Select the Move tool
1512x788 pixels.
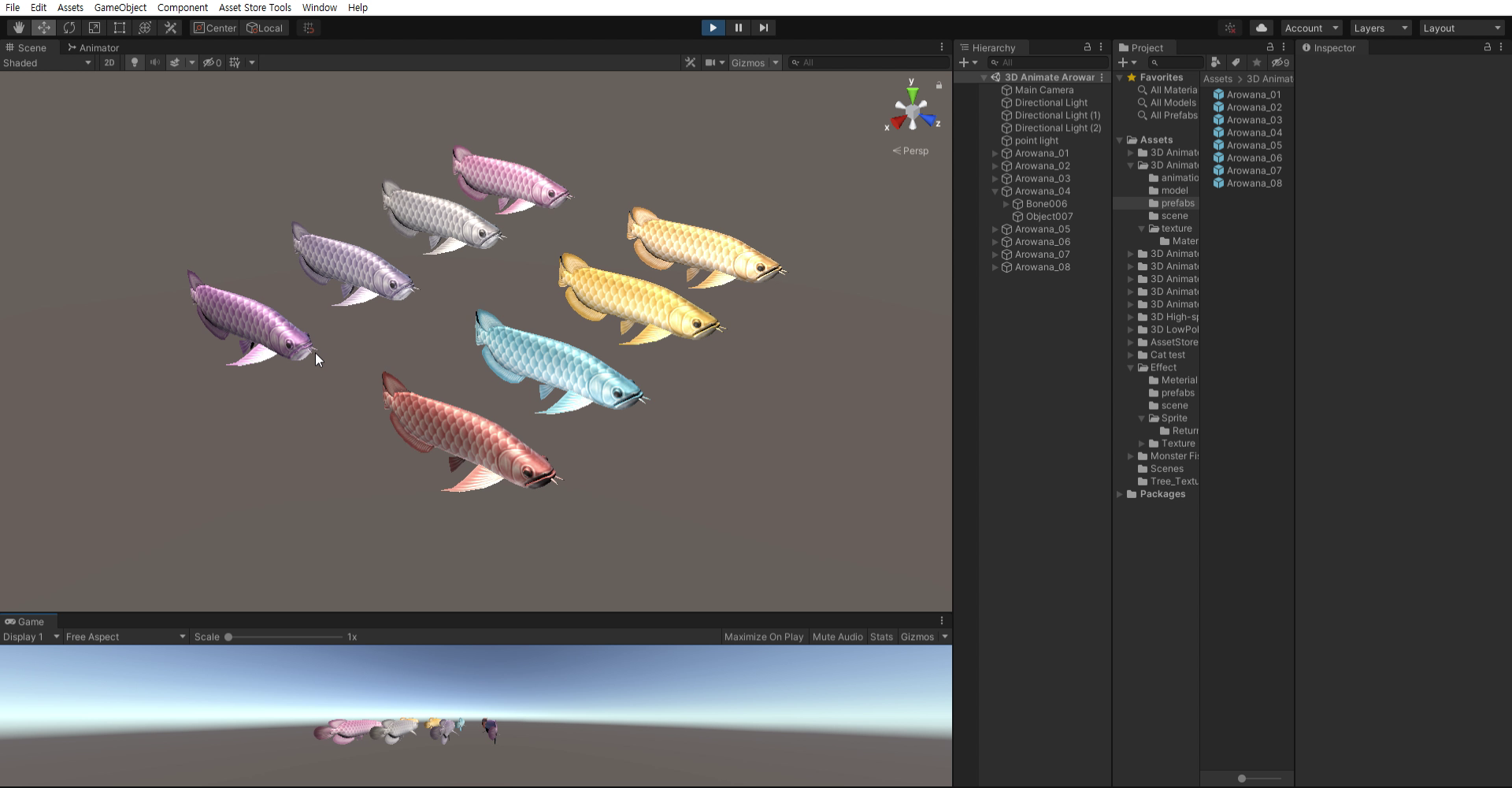44,28
